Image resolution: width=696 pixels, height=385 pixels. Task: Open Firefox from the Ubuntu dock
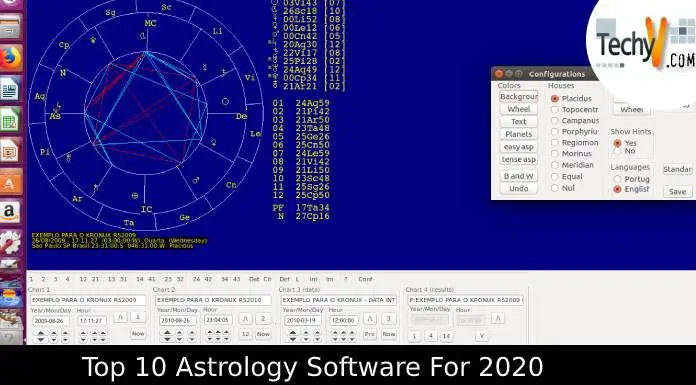pos(11,58)
